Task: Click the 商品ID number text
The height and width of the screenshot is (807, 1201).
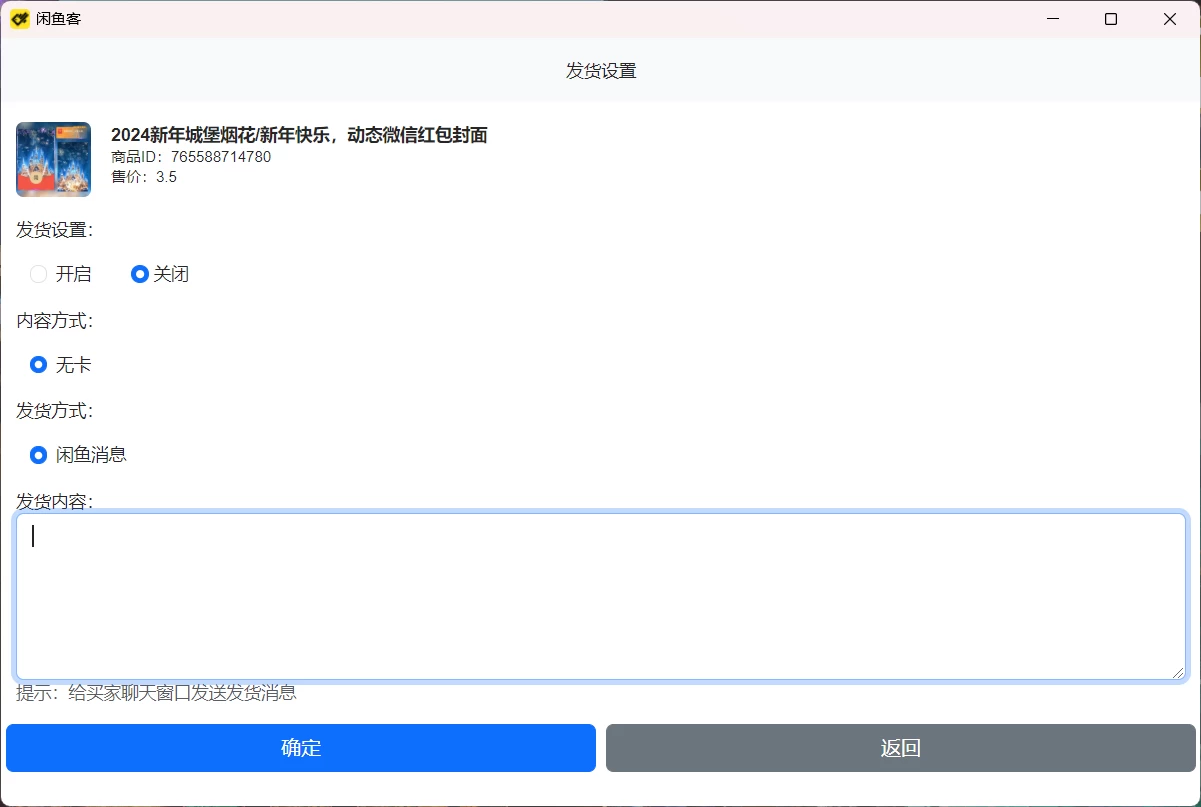Action: click(x=190, y=156)
